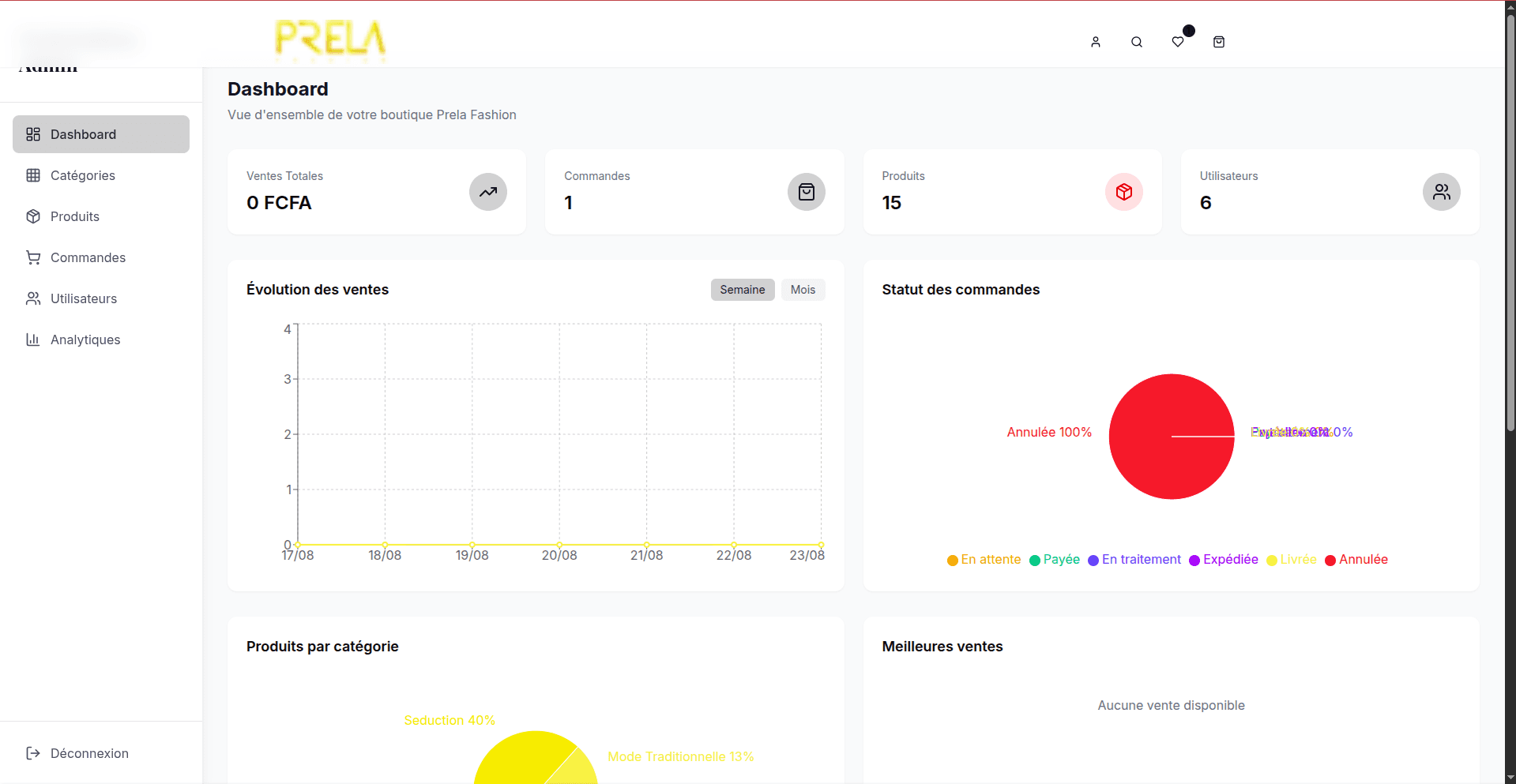Open Utilisateurs section in sidebar
The image size is (1516, 784).
(x=101, y=298)
